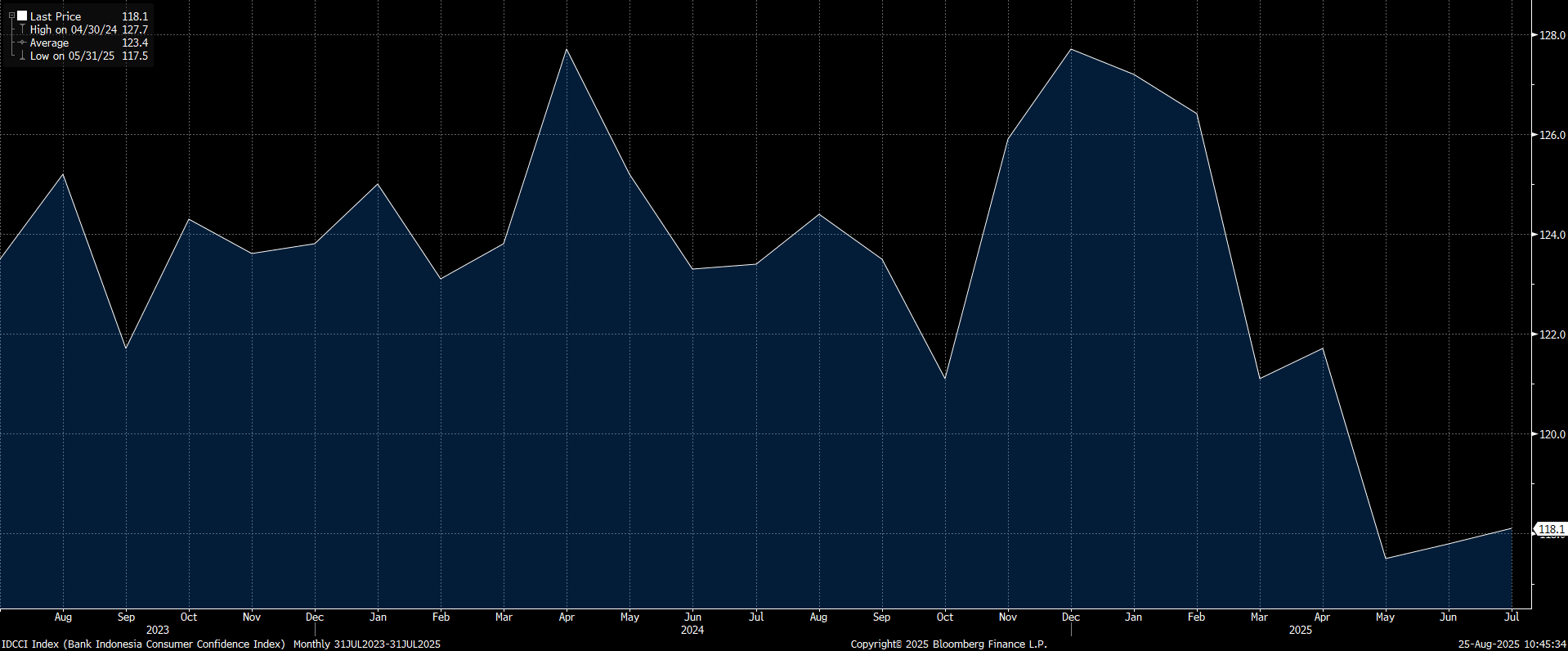The width and height of the screenshot is (1568, 651).
Task: Click the white Last Price color swatch
Action: tap(22, 16)
